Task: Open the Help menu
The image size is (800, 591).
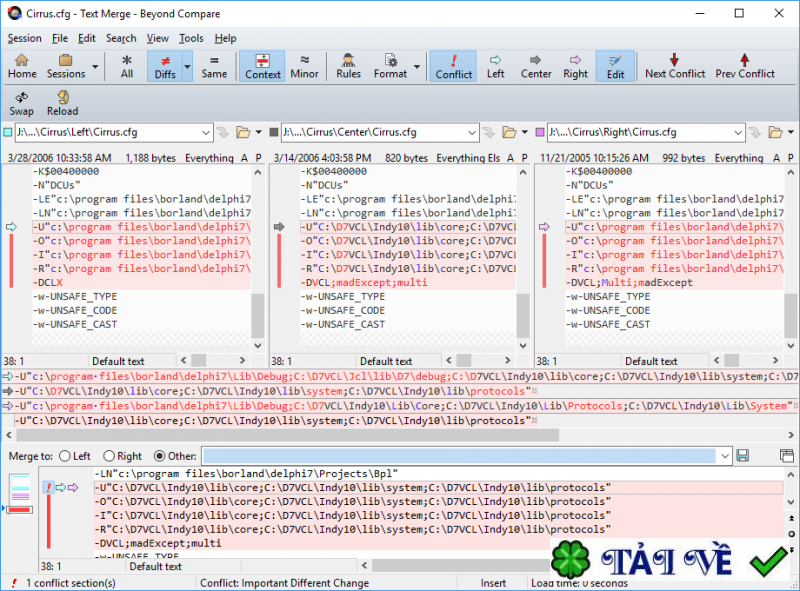Action: pos(226,38)
